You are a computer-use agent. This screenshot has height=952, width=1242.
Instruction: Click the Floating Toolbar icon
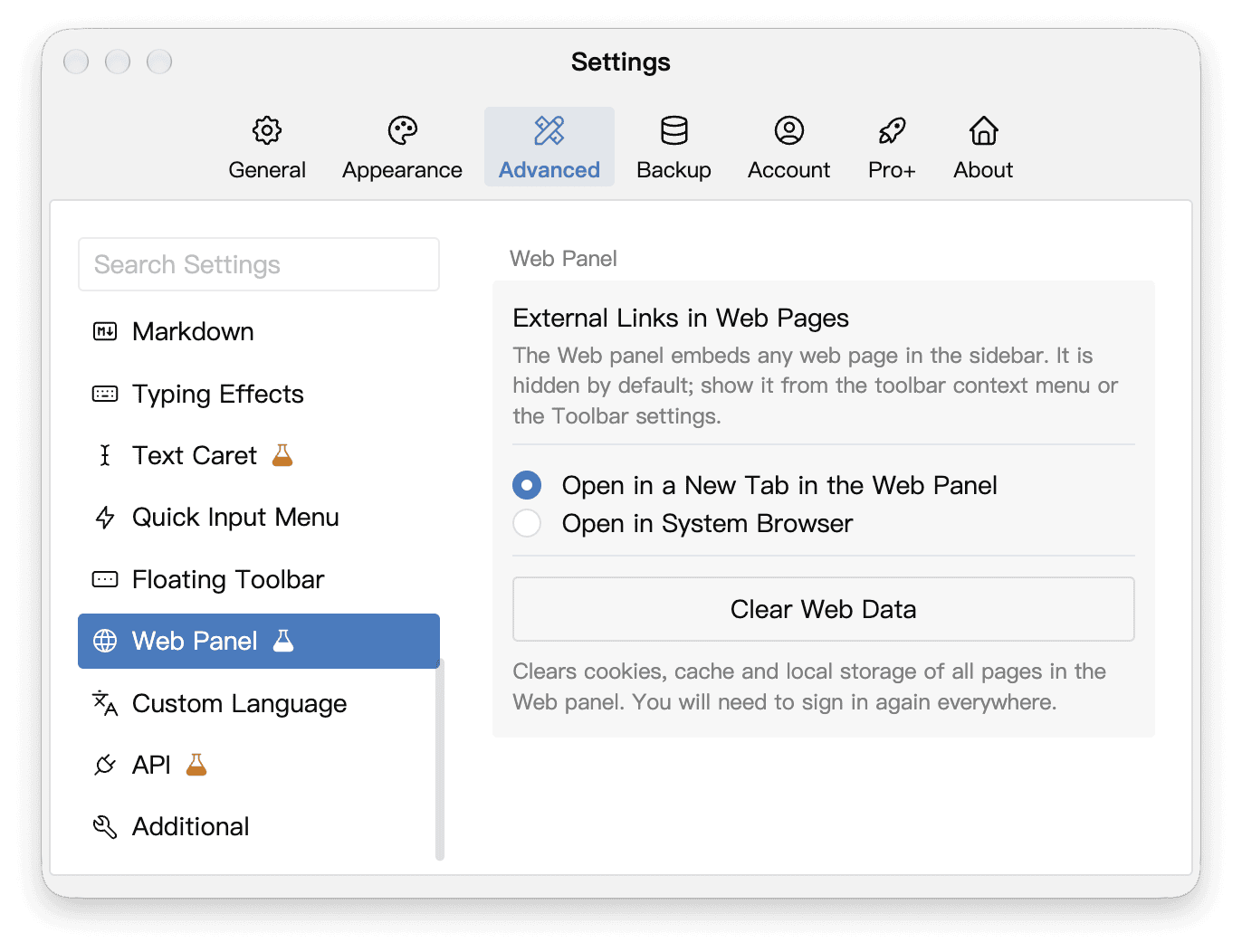(x=105, y=579)
